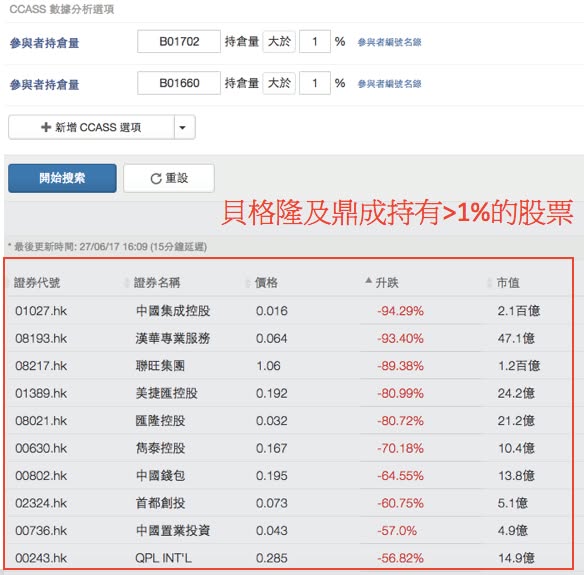Click the -89.38% change value
584x575 pixels.
(x=400, y=366)
